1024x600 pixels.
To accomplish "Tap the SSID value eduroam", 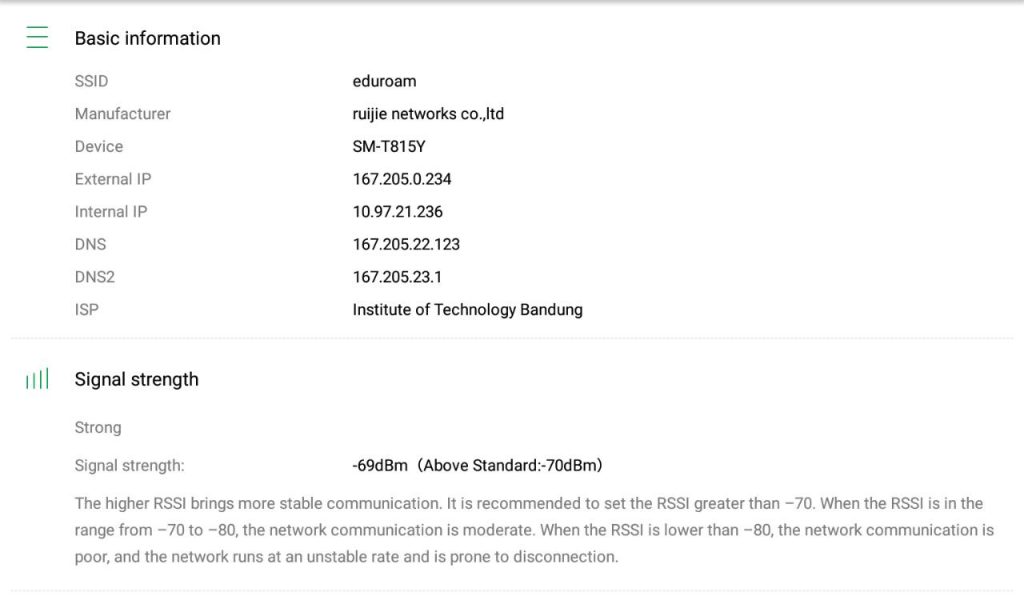I will coord(384,81).
